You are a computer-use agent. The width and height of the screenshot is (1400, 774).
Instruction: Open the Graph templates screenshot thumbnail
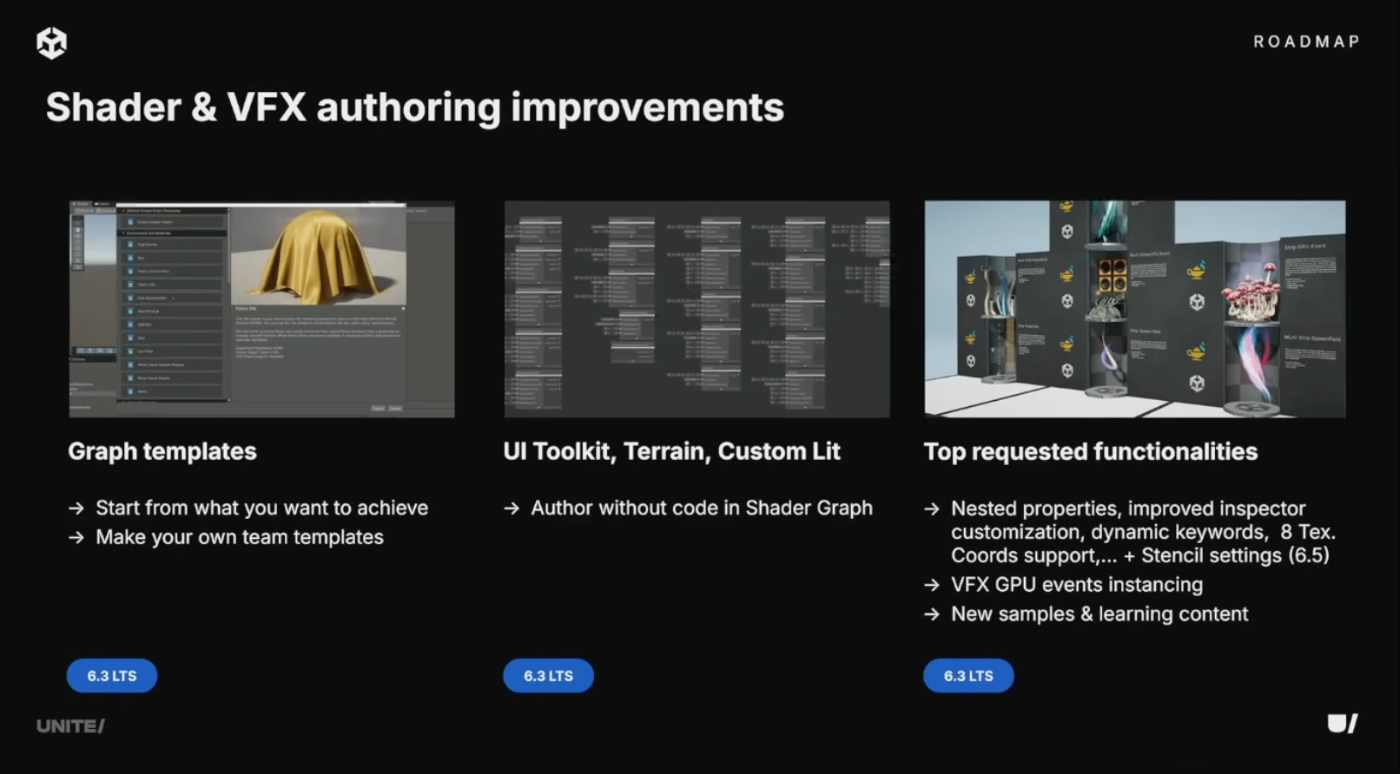261,309
